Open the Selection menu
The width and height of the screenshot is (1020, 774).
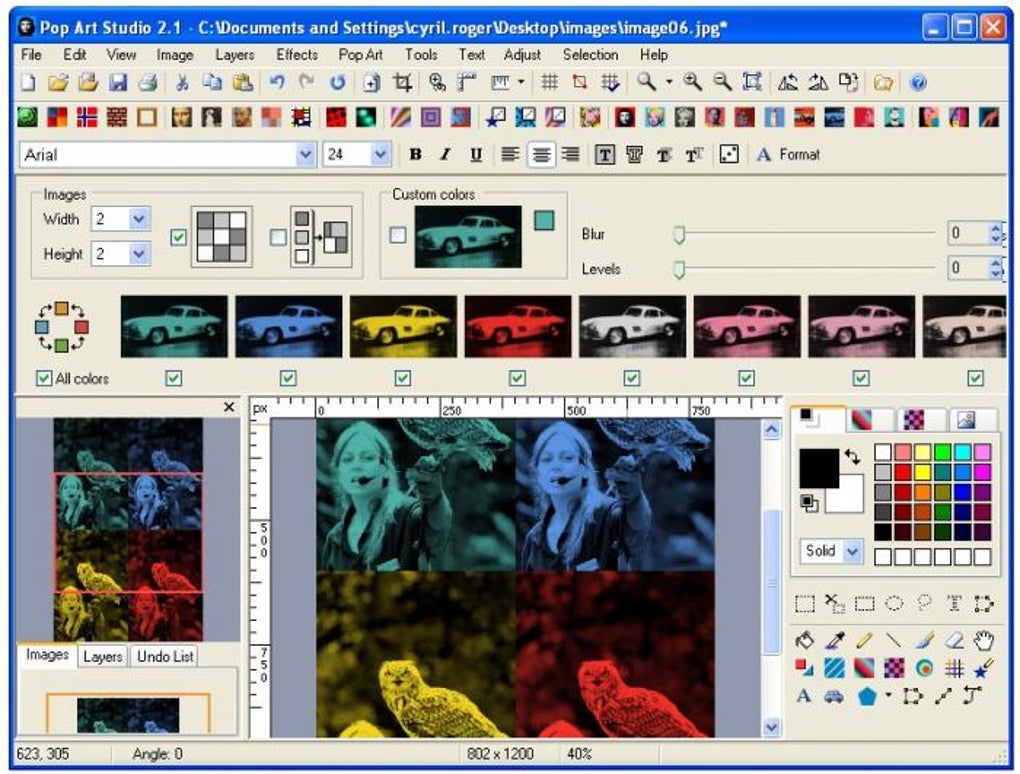591,55
